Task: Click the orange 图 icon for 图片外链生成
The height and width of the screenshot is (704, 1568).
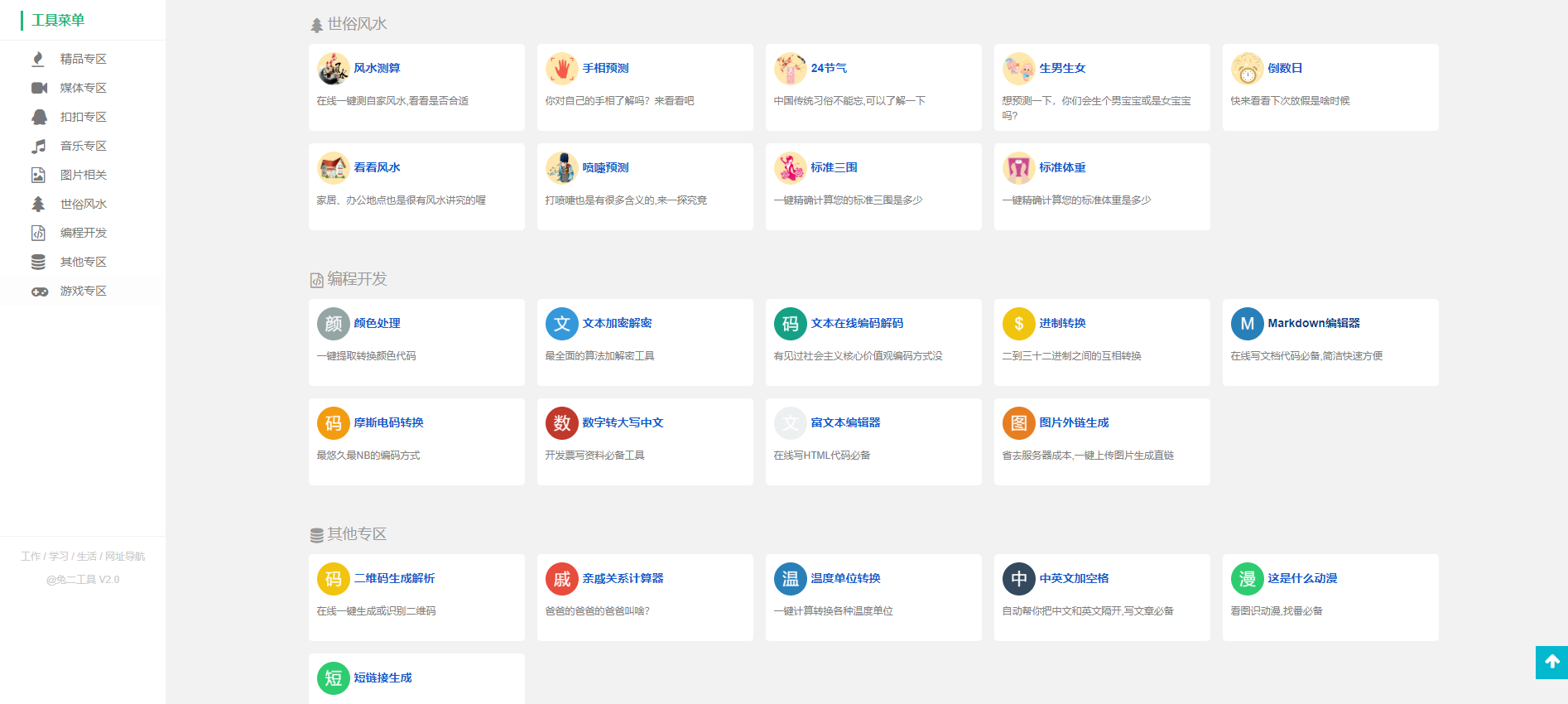Action: pyautogui.click(x=1019, y=423)
